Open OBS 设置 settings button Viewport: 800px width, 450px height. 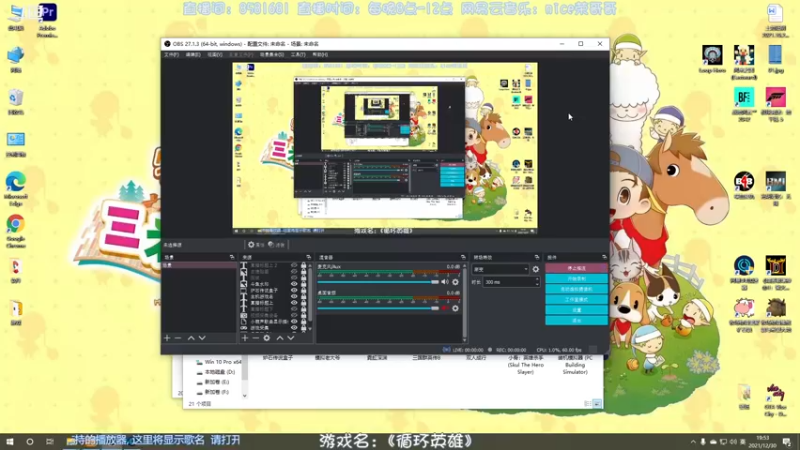(577, 310)
